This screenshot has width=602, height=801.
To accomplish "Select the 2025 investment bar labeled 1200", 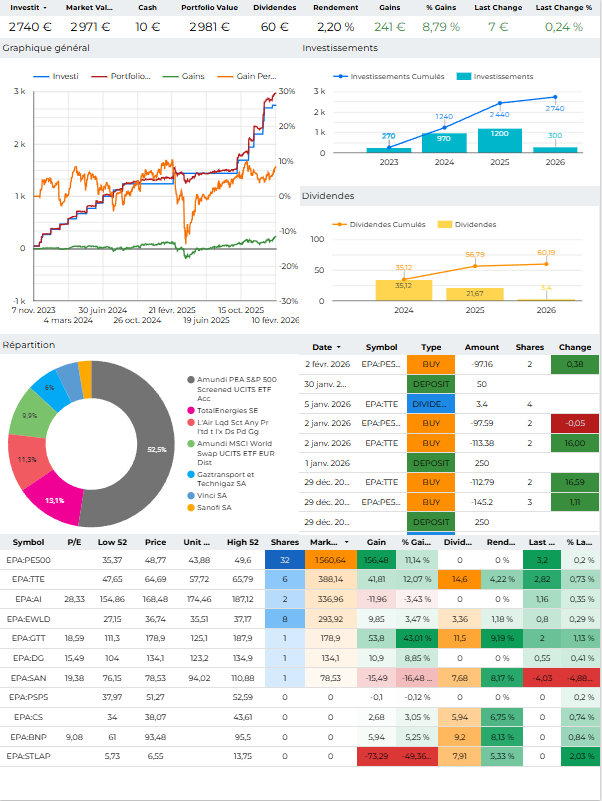I will [498, 140].
